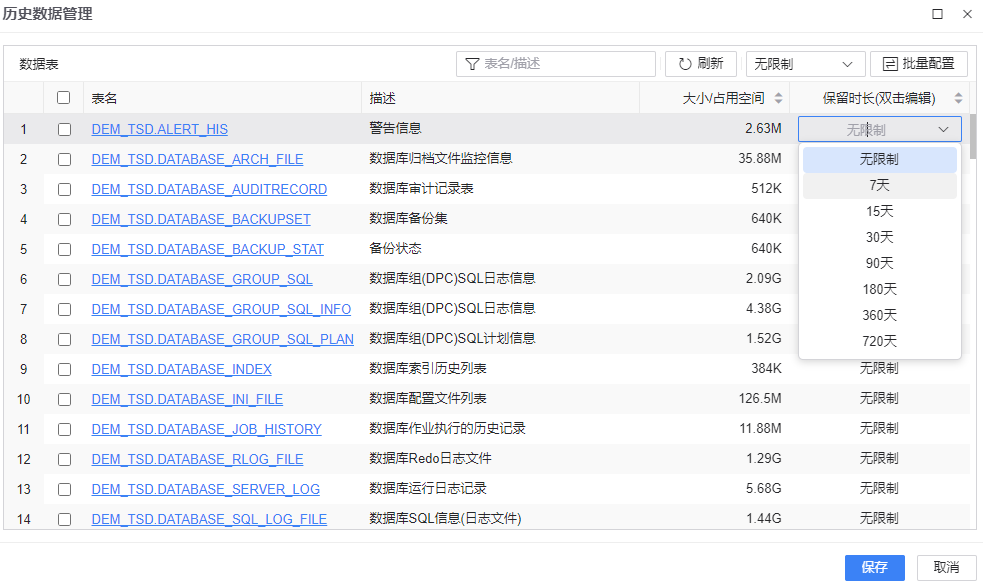The width and height of the screenshot is (983, 586).
Task: Click 无限制 value in DATABASE_SERVER_LOG row
Action: pyautogui.click(x=879, y=489)
